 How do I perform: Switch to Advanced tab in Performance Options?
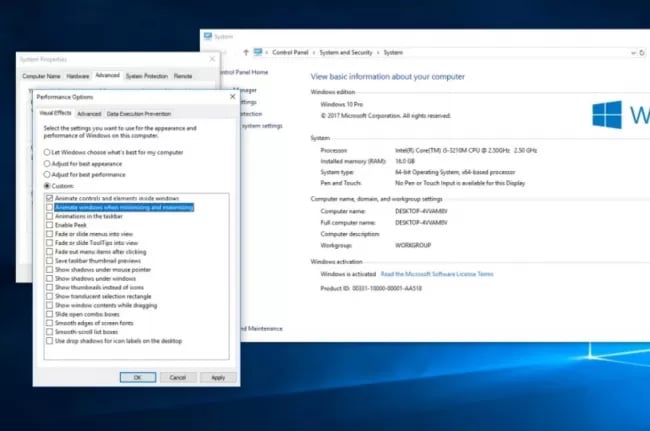coord(89,114)
